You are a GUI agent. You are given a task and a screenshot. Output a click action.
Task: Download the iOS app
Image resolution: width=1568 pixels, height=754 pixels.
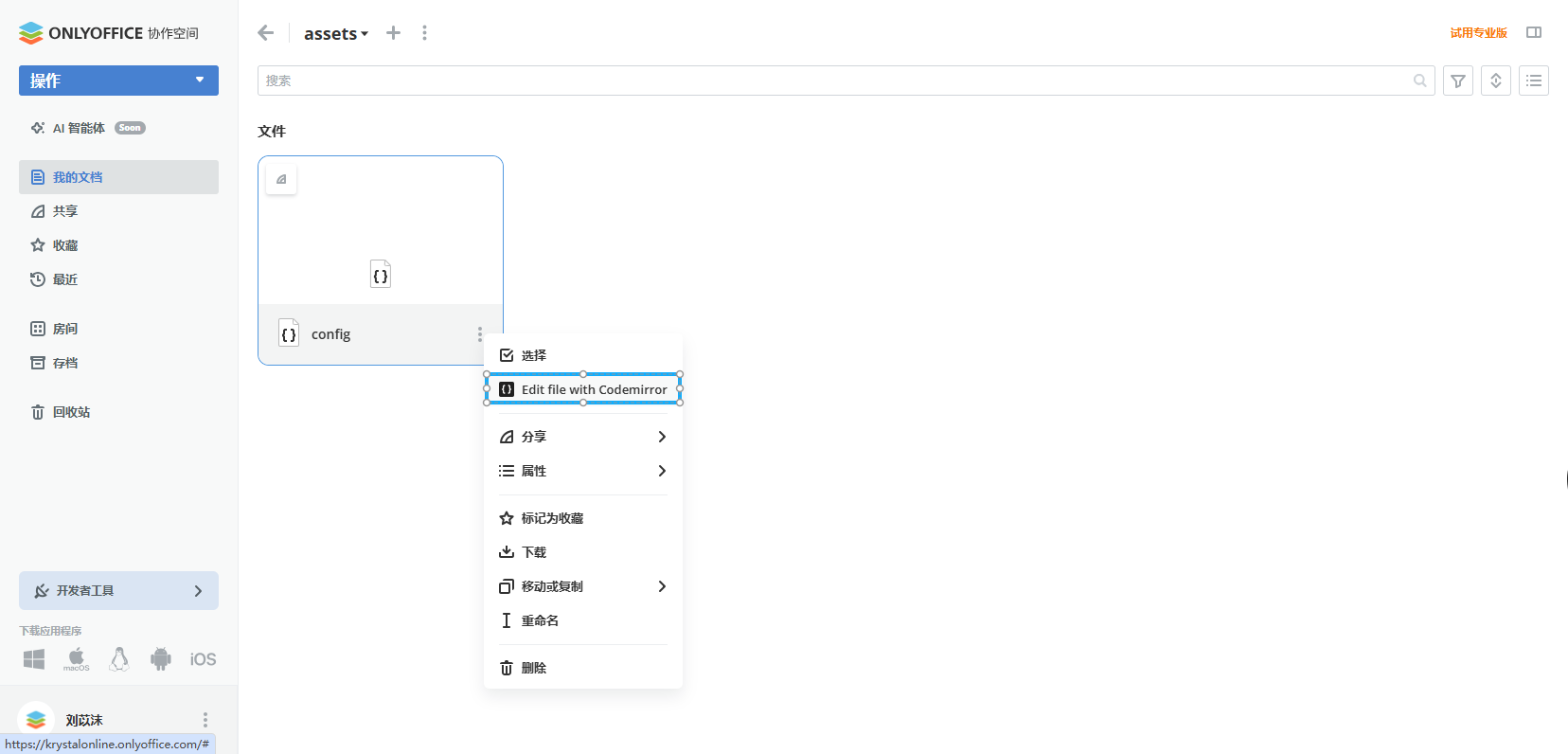pyautogui.click(x=203, y=659)
